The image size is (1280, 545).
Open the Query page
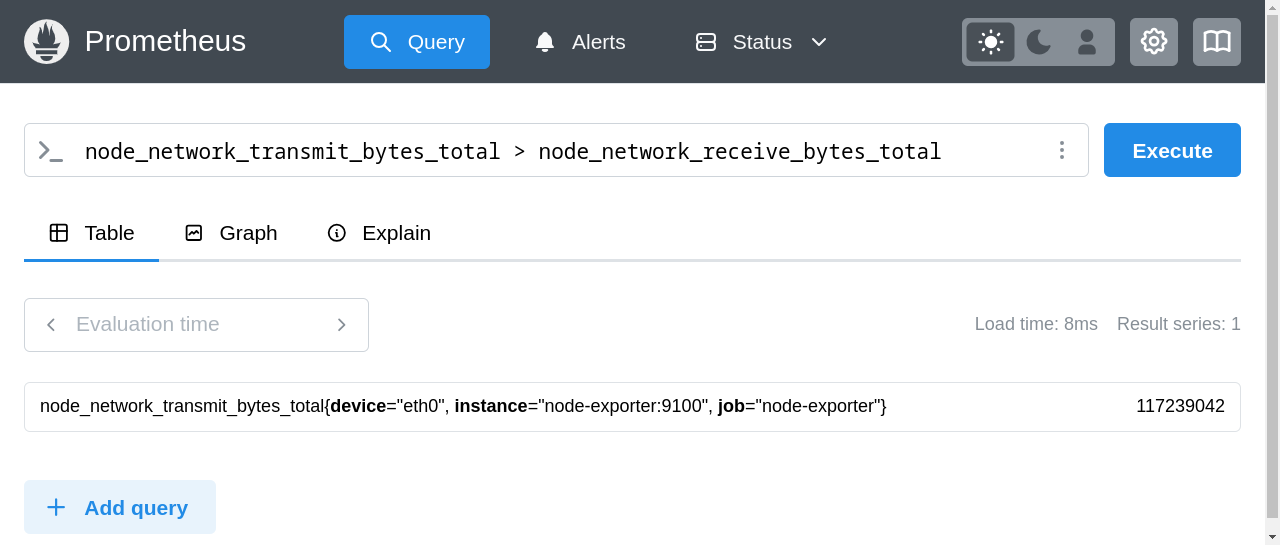[417, 42]
